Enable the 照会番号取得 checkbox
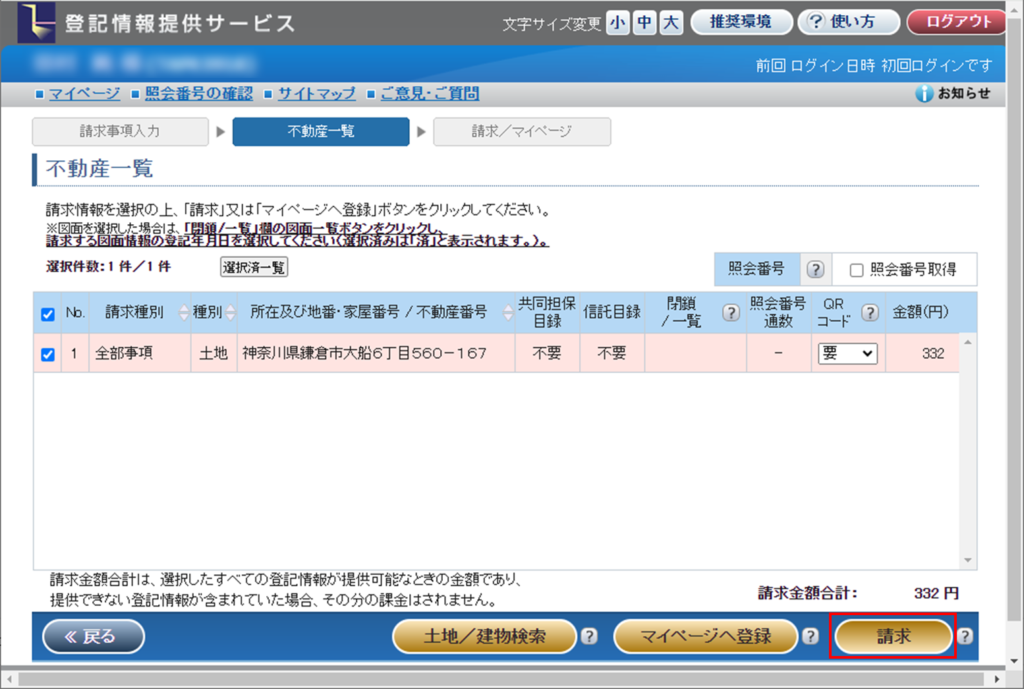Image resolution: width=1024 pixels, height=689 pixels. [856, 270]
